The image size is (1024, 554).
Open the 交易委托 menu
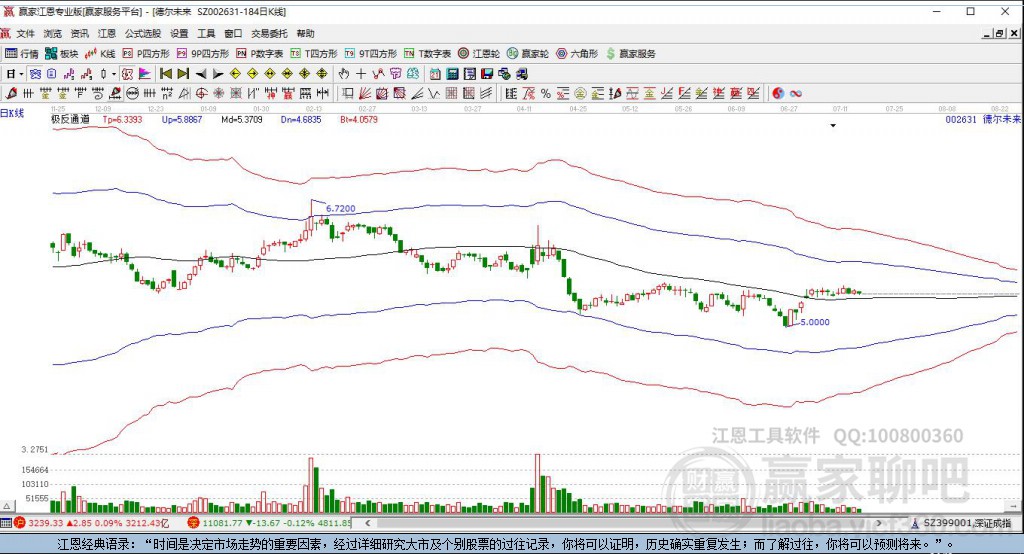point(268,33)
